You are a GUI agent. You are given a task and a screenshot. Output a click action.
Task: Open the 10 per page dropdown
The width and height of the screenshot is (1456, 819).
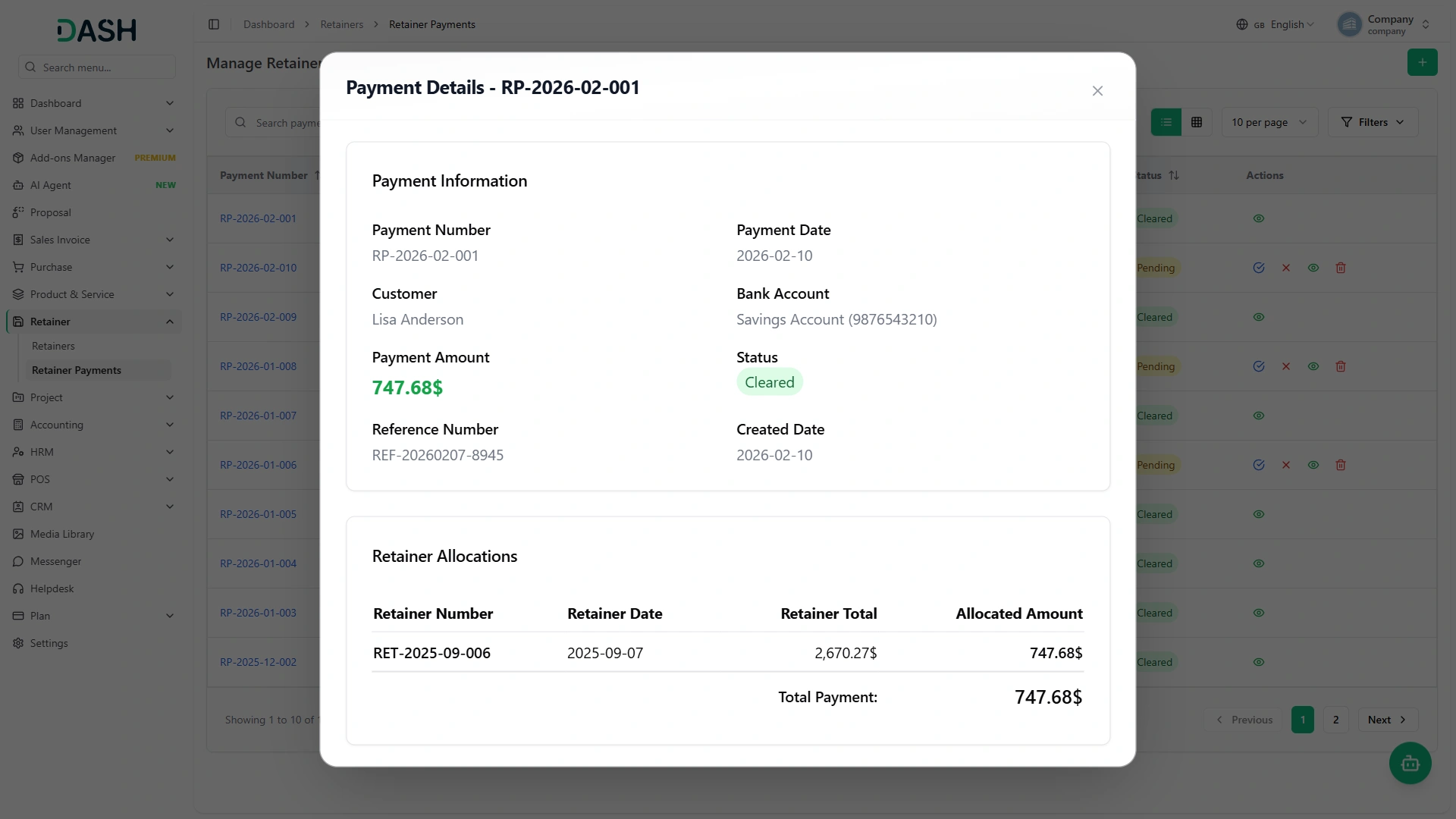point(1269,122)
